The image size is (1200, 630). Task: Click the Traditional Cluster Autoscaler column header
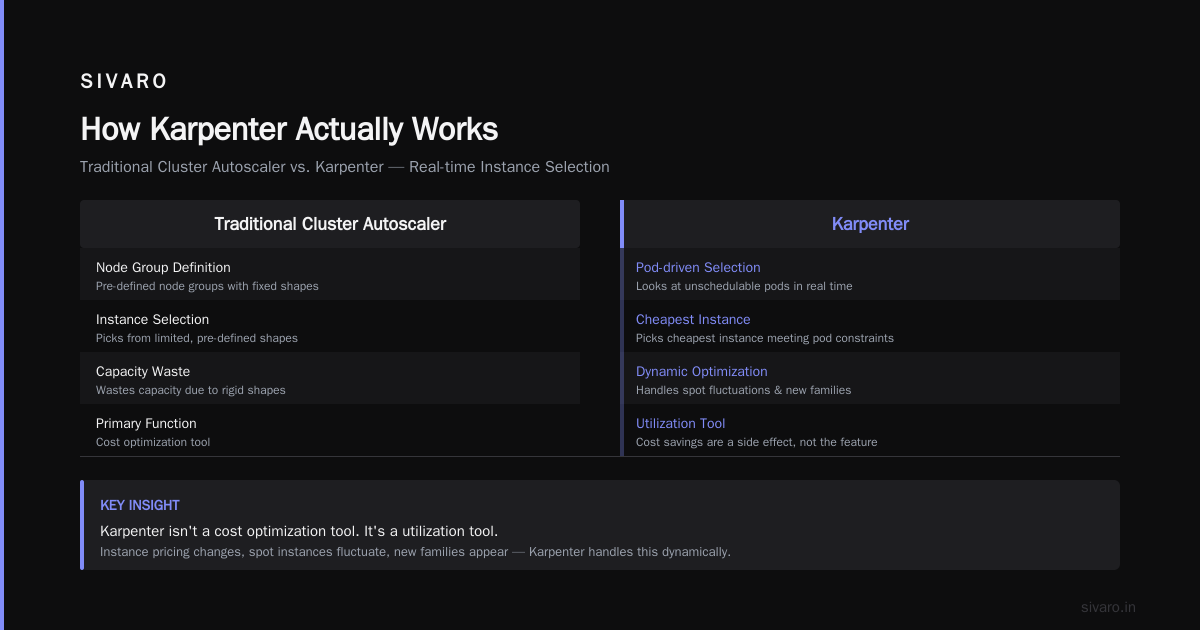330,224
